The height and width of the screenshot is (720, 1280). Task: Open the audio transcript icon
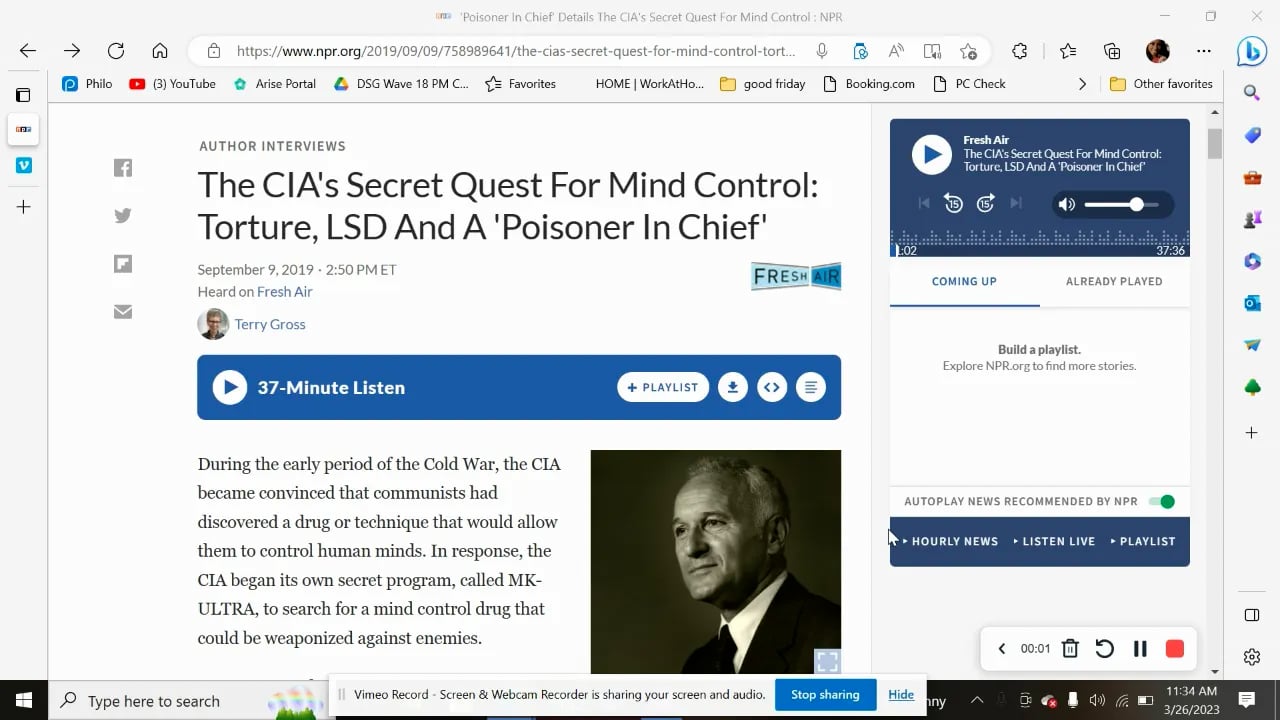(811, 387)
